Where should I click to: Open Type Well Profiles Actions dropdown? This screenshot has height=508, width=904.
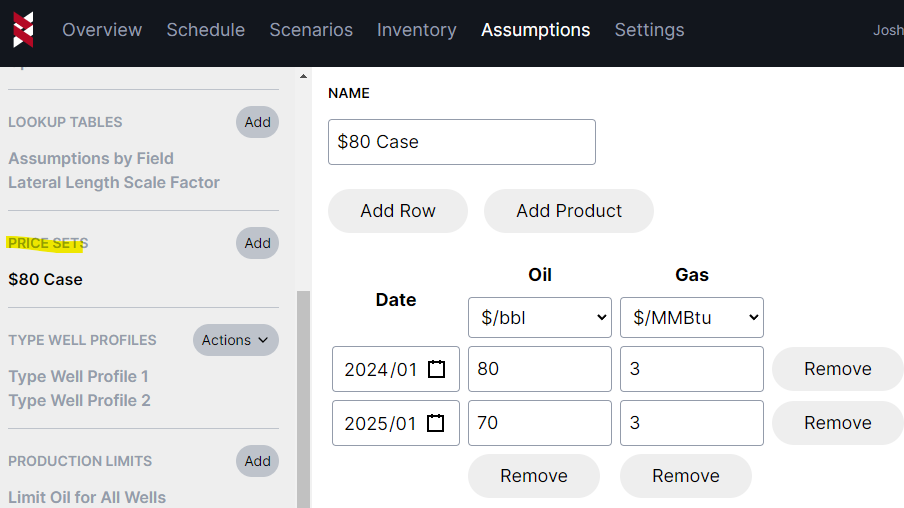click(235, 340)
